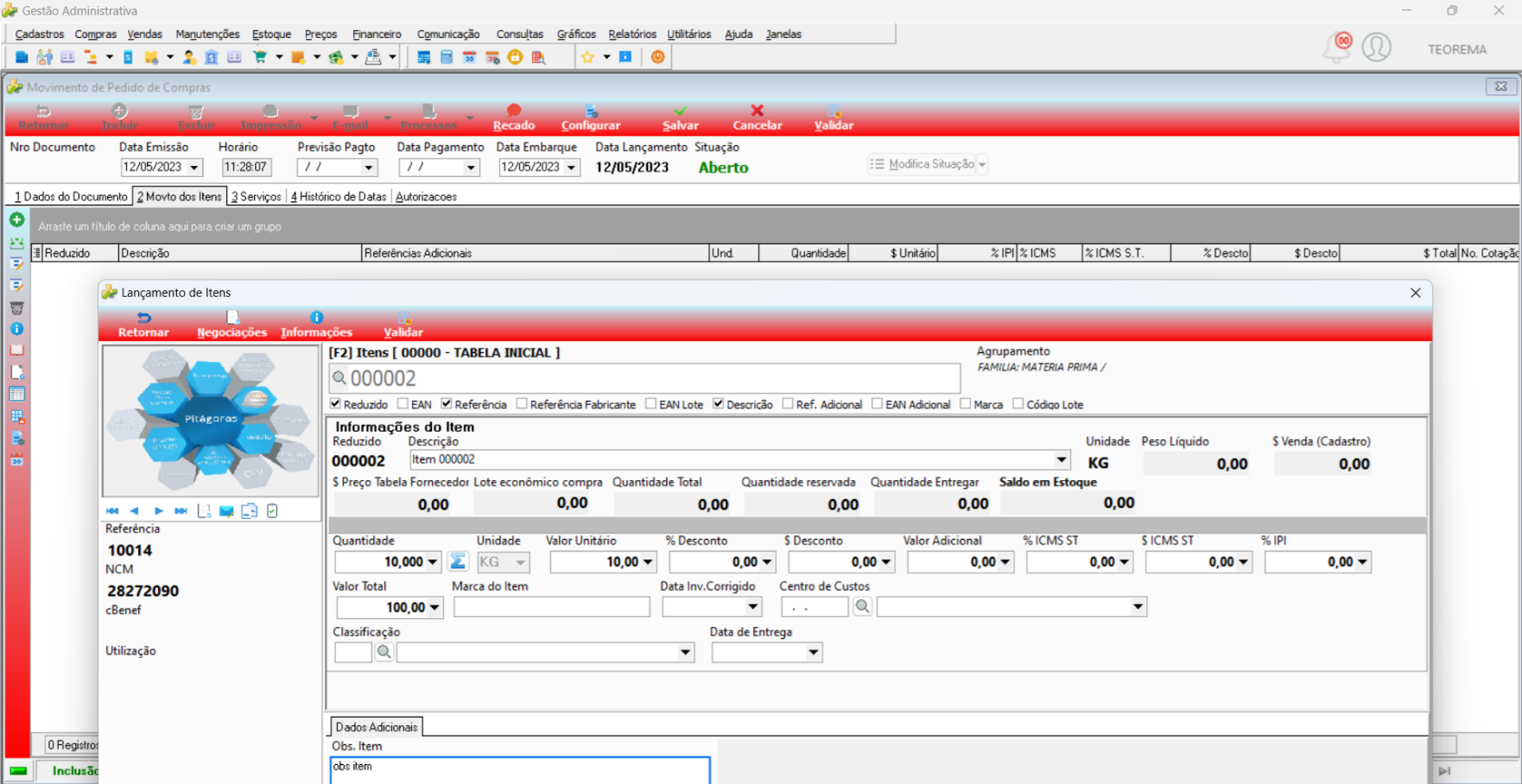The image size is (1522, 784).
Task: Click Informações in Lançamento de Itens
Action: pos(316,325)
